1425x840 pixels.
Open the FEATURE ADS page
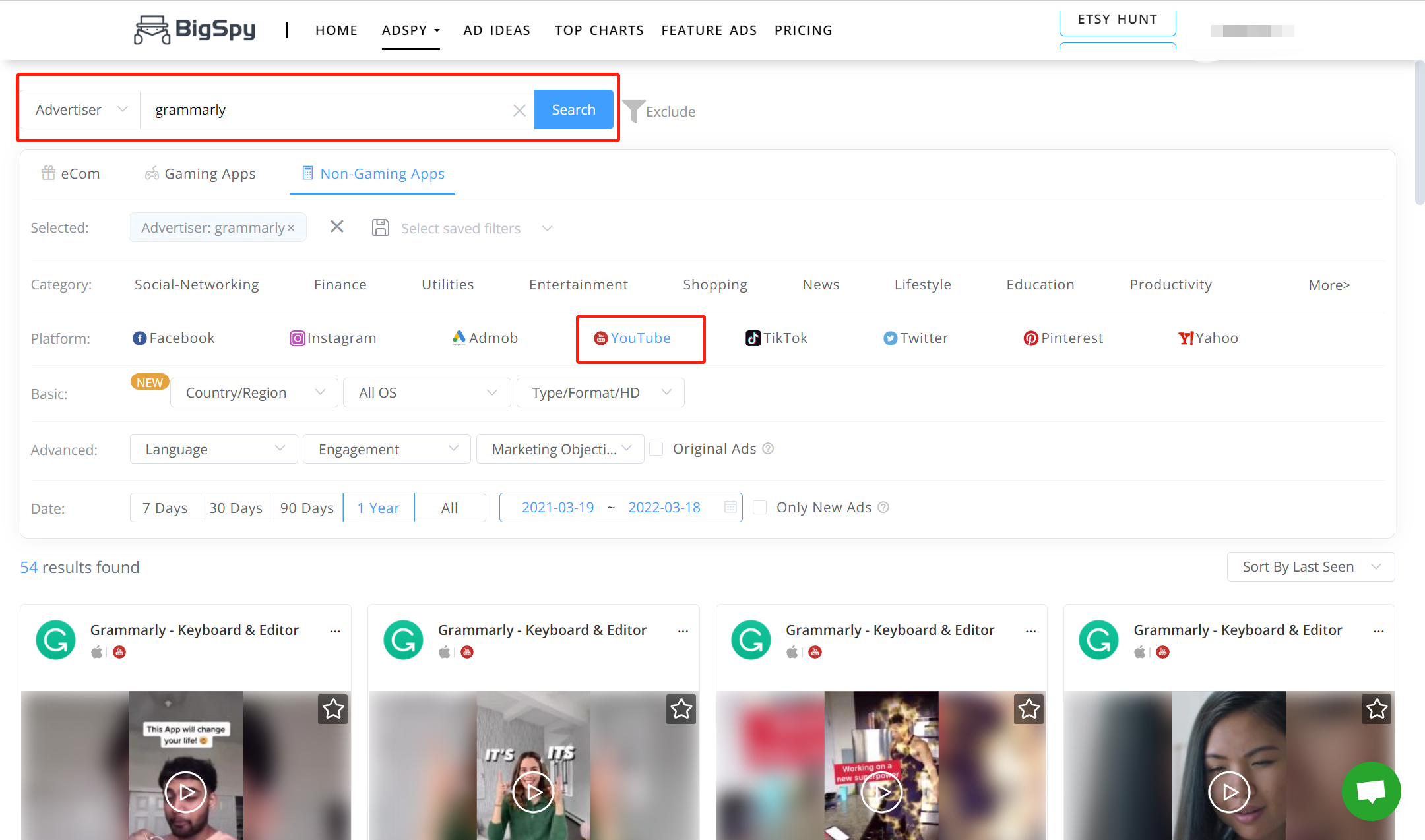click(709, 30)
